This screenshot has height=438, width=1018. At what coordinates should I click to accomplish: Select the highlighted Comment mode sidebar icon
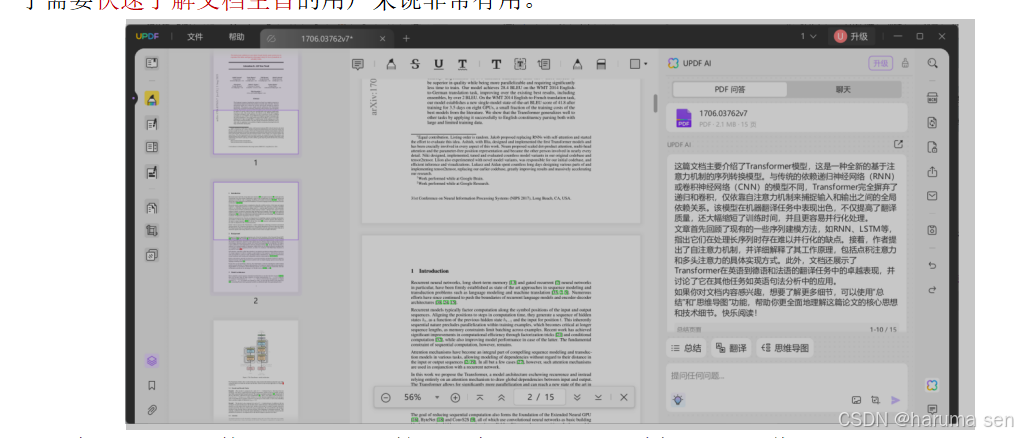152,99
